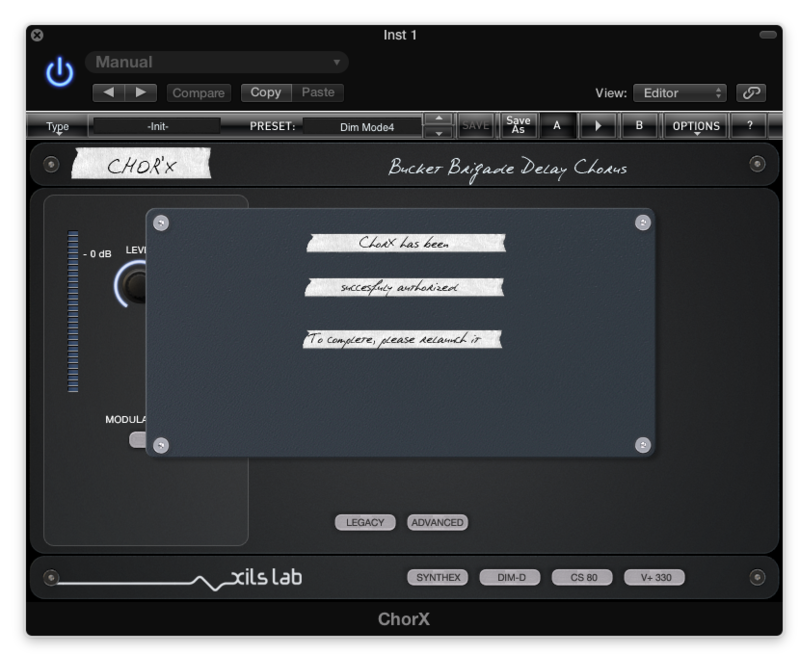Switch to the LEGACY view

(x=365, y=522)
